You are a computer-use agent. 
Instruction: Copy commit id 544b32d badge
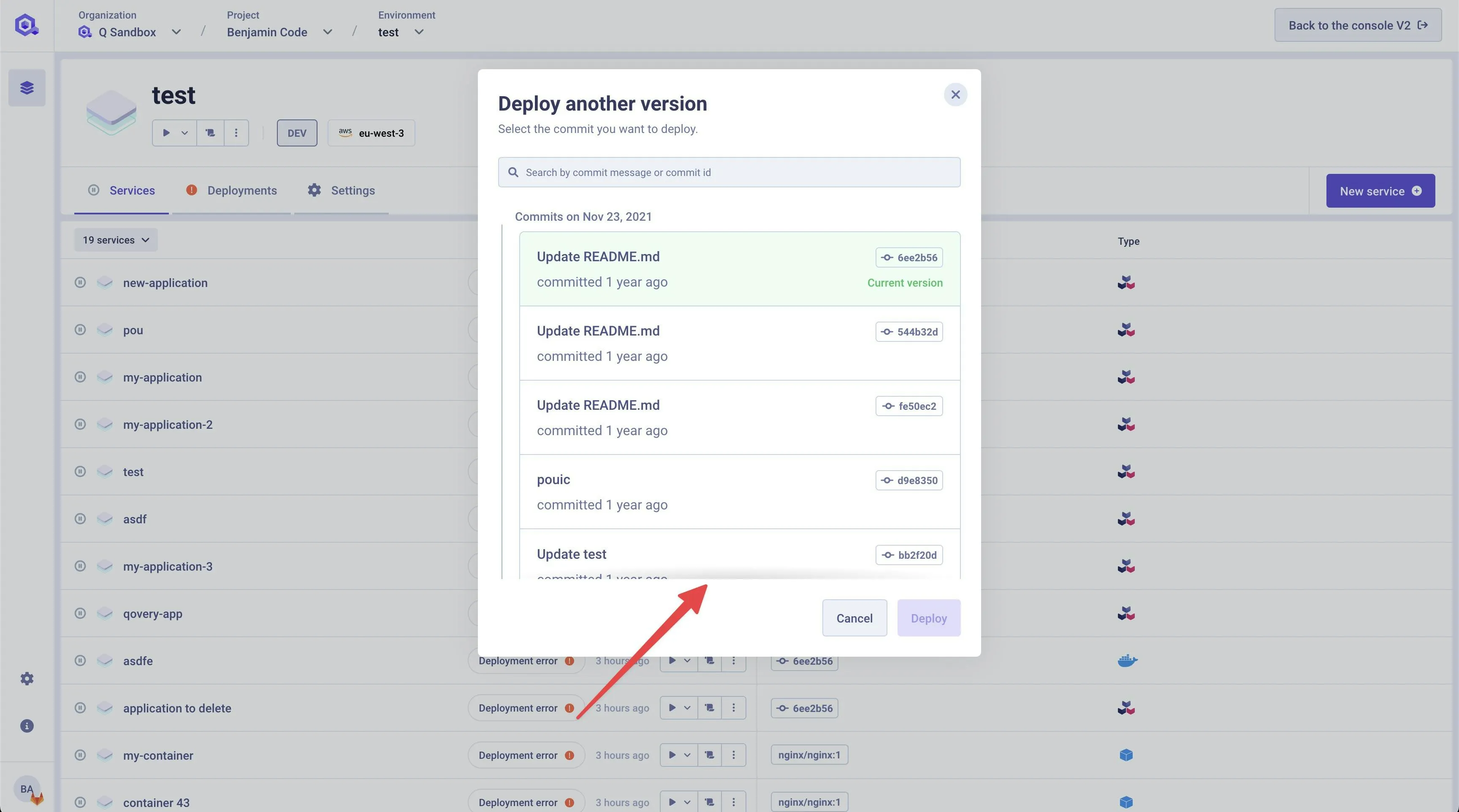pos(909,332)
